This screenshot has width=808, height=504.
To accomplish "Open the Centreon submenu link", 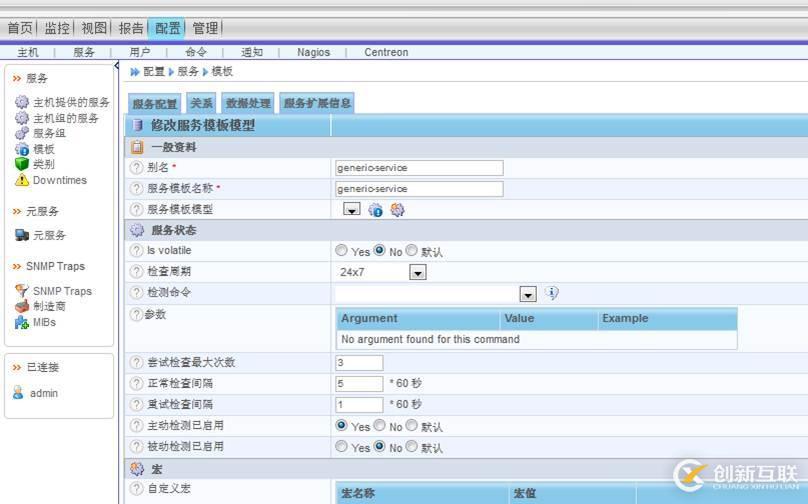I will (386, 52).
